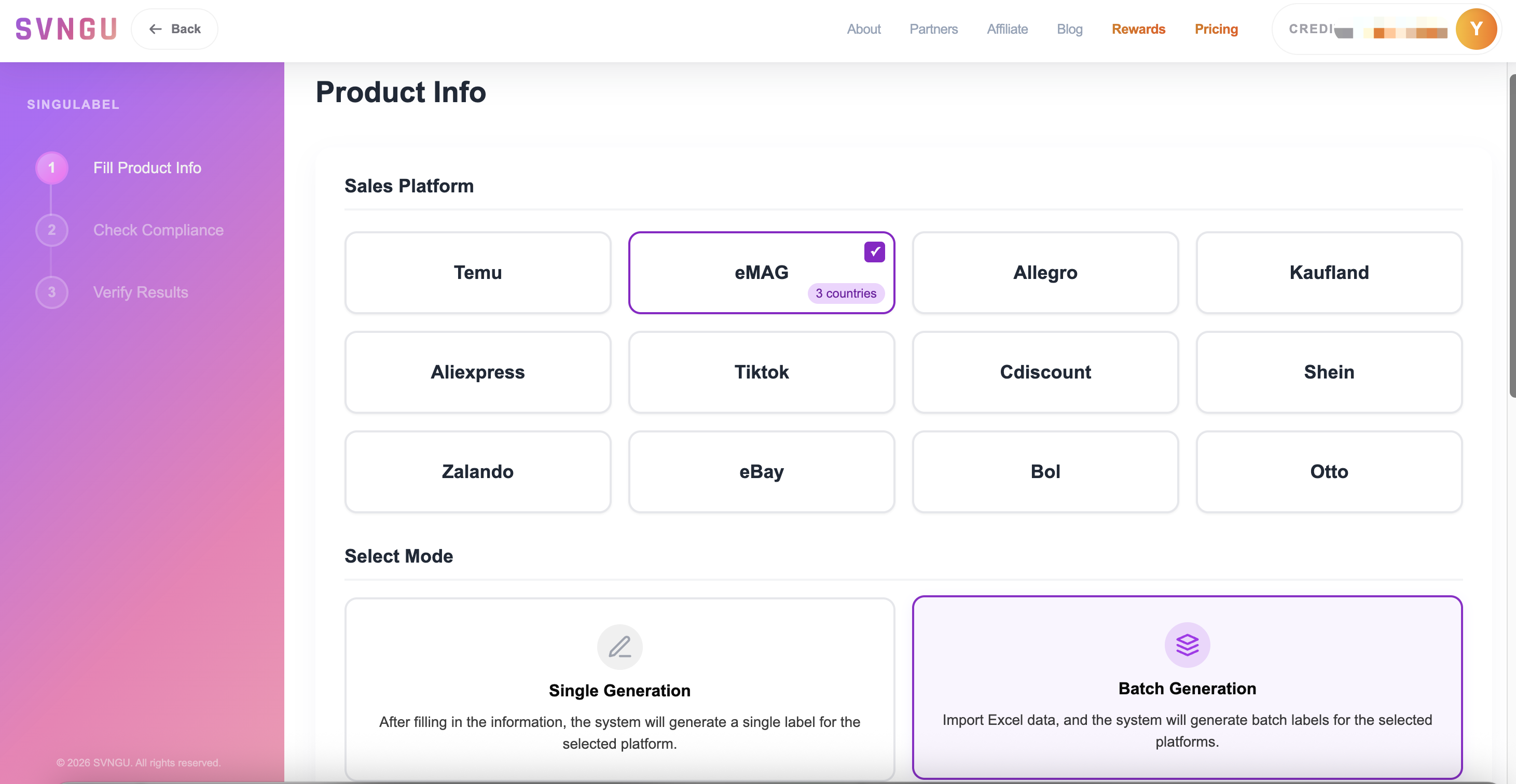Screen dimensions: 1516x784
Task: Open the SVNGU logo home link
Action: [66, 29]
